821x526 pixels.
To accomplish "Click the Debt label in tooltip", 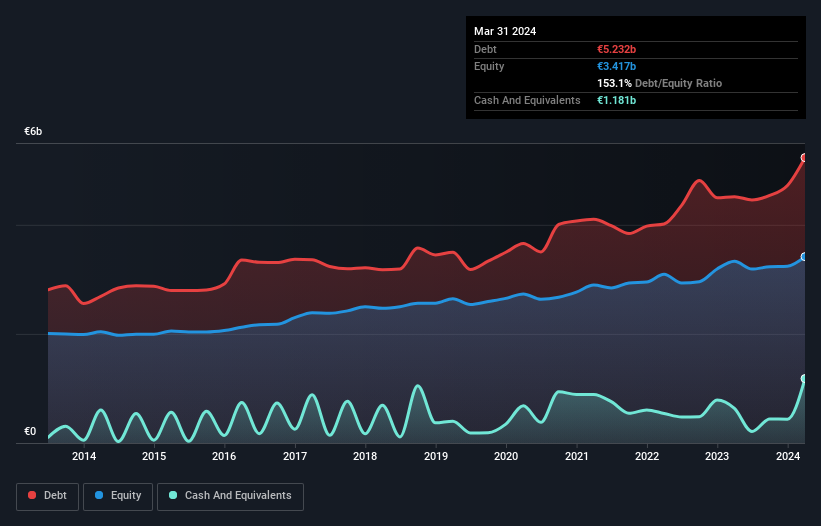I will 485,49.
